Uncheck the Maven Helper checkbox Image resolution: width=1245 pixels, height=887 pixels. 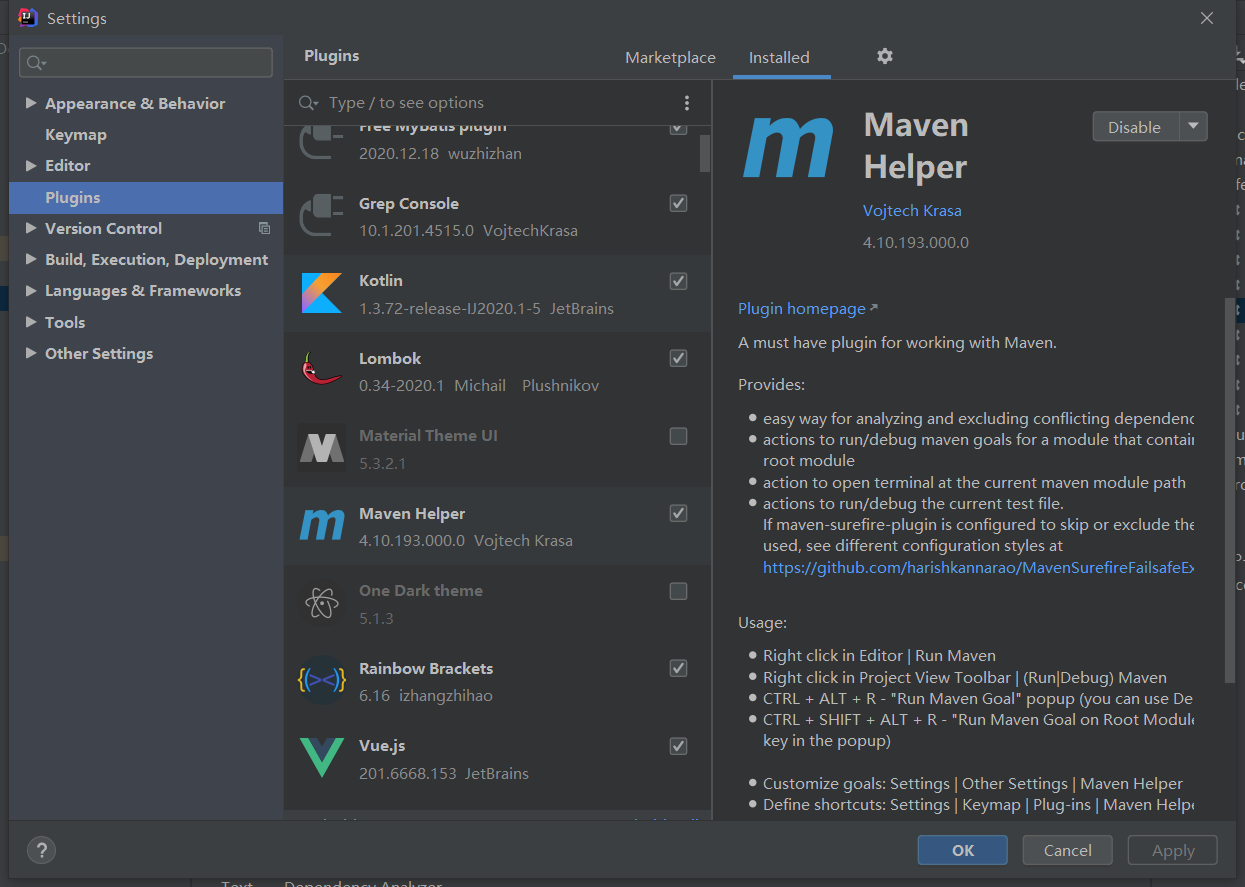coord(678,513)
